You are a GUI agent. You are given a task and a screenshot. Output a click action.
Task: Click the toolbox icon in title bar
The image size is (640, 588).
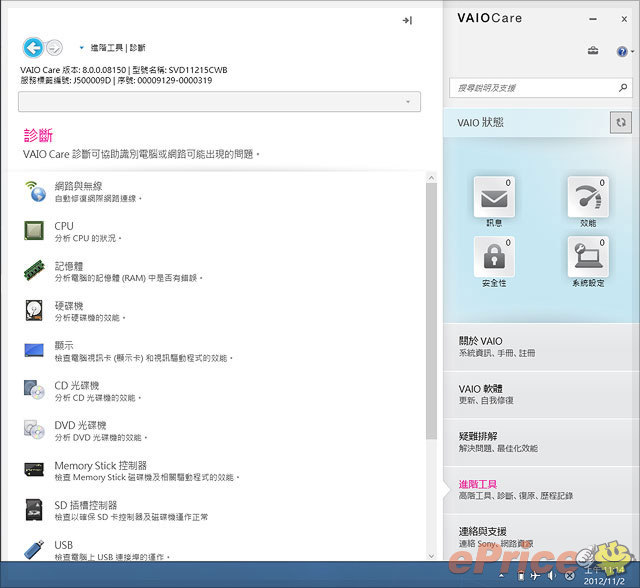pyautogui.click(x=592, y=51)
